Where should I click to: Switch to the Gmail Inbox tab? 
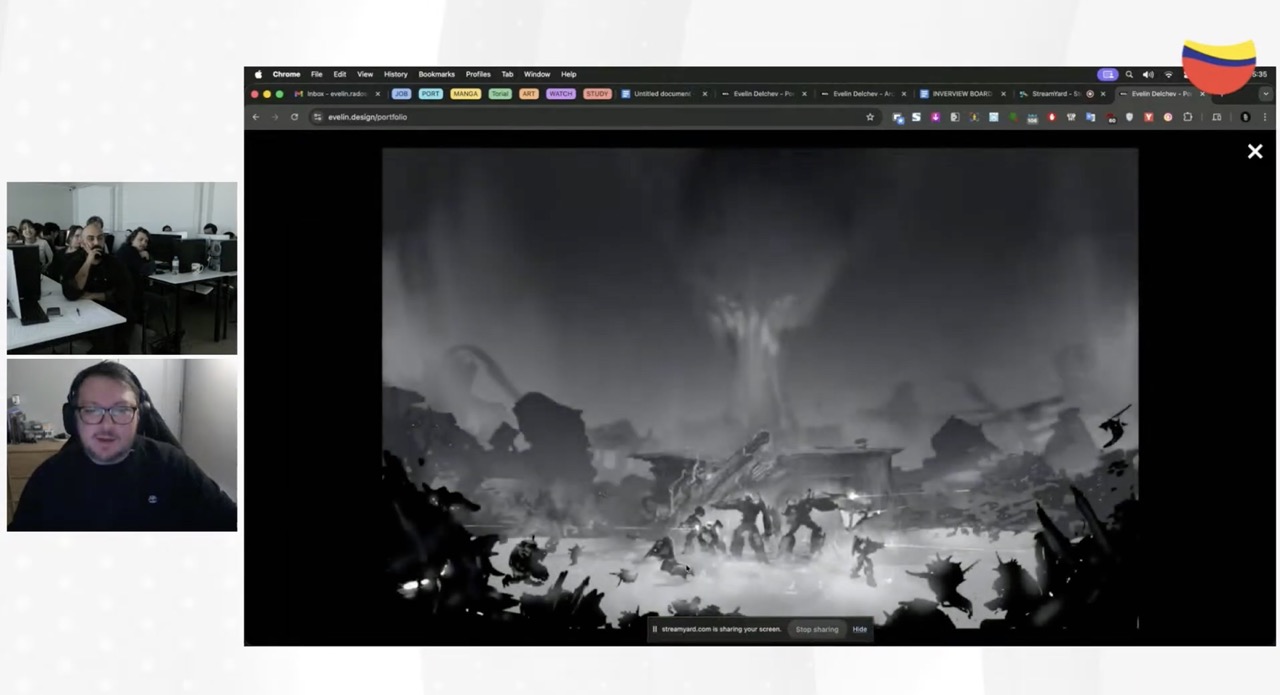coord(335,94)
